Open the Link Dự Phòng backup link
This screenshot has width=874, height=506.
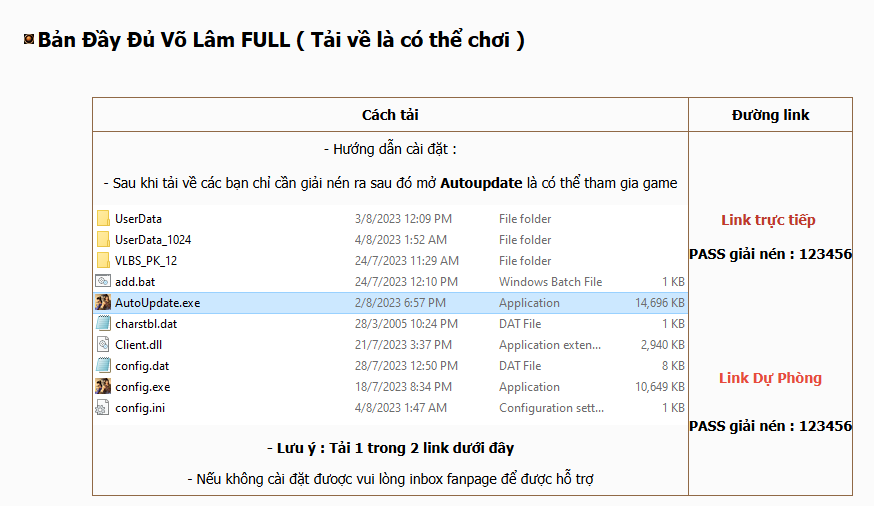(x=770, y=378)
